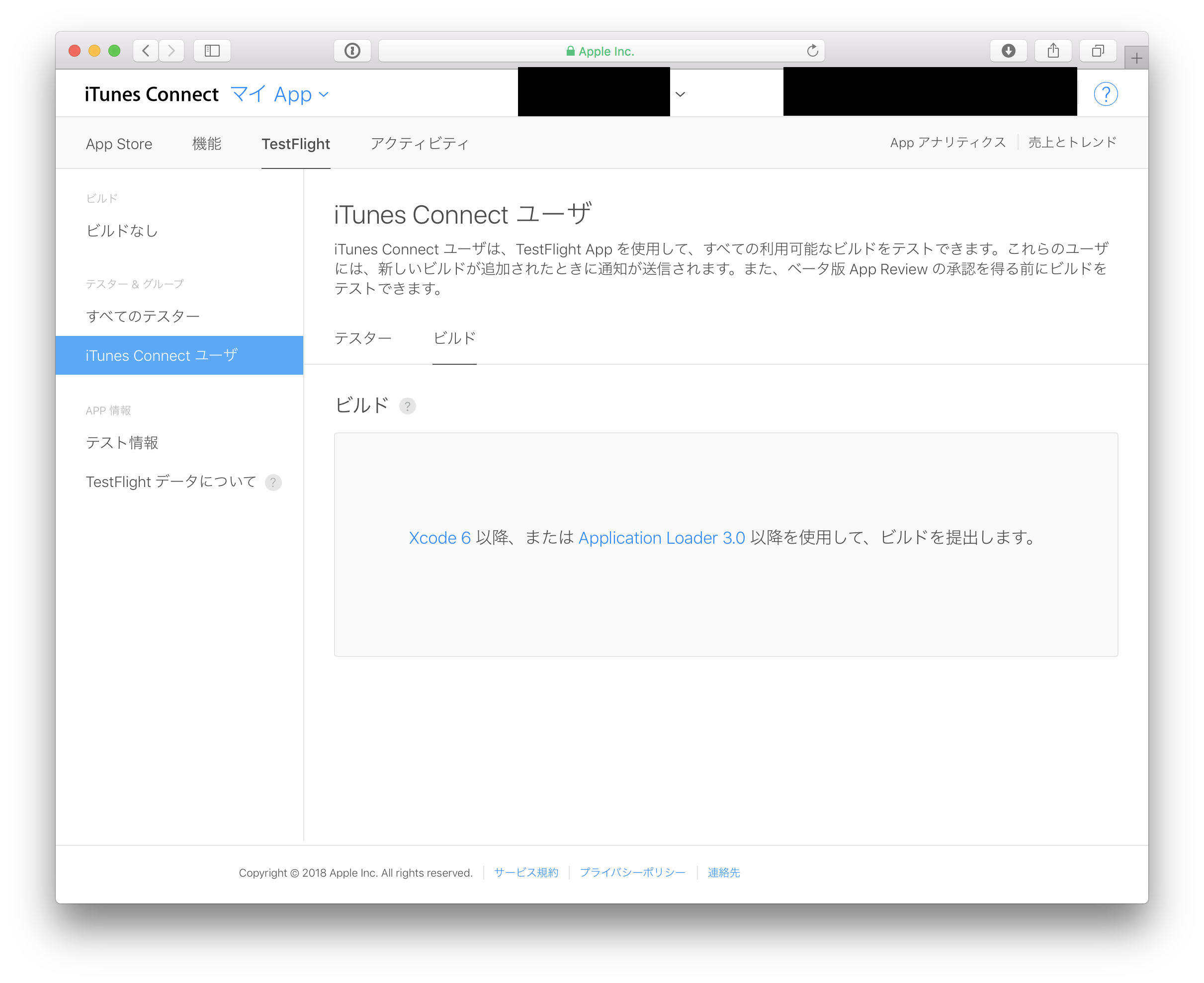Toggle the Safari sidebar icon
1204x983 pixels.
point(212,50)
